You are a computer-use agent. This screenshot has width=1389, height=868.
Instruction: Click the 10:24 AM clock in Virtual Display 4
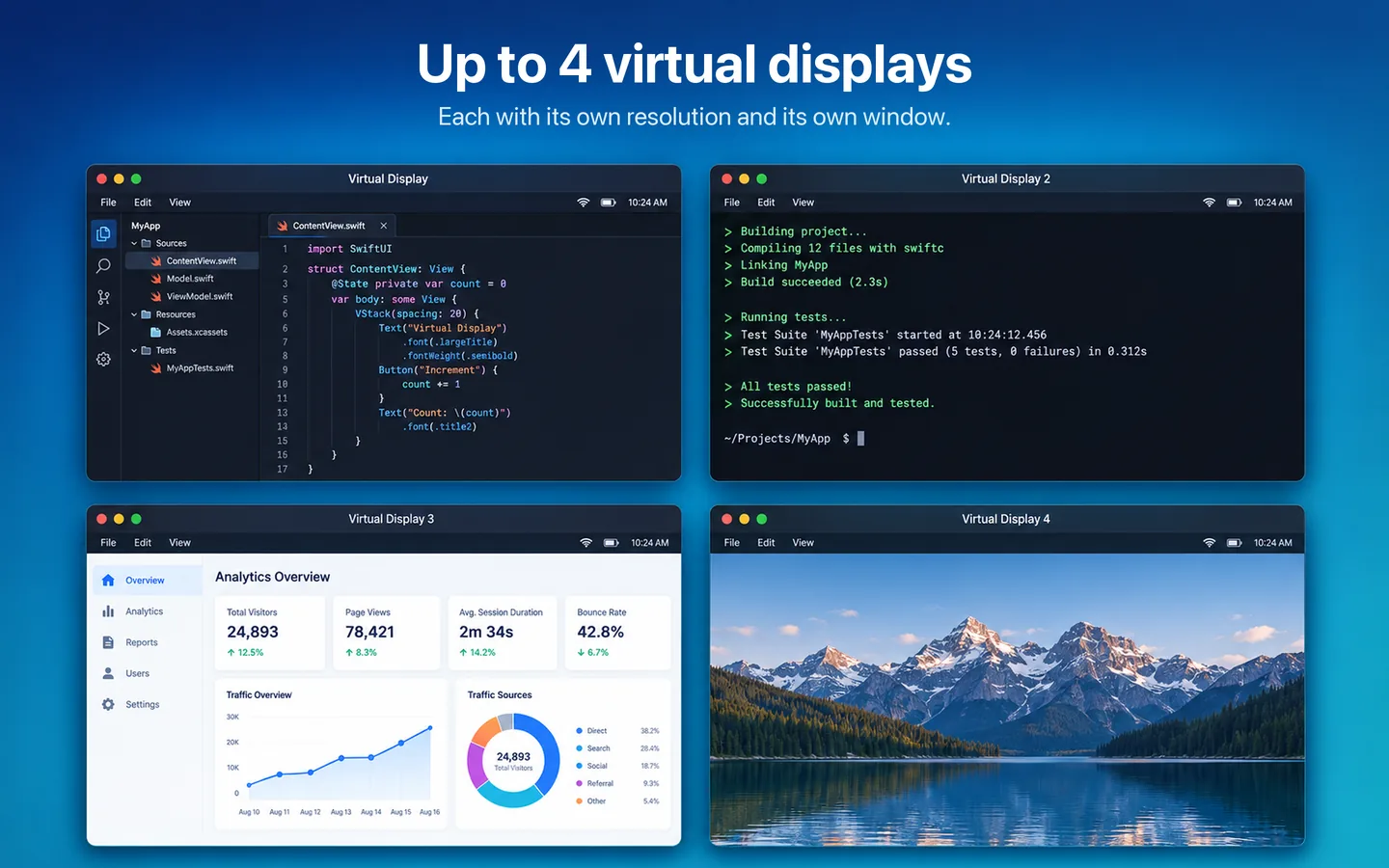coord(1272,543)
